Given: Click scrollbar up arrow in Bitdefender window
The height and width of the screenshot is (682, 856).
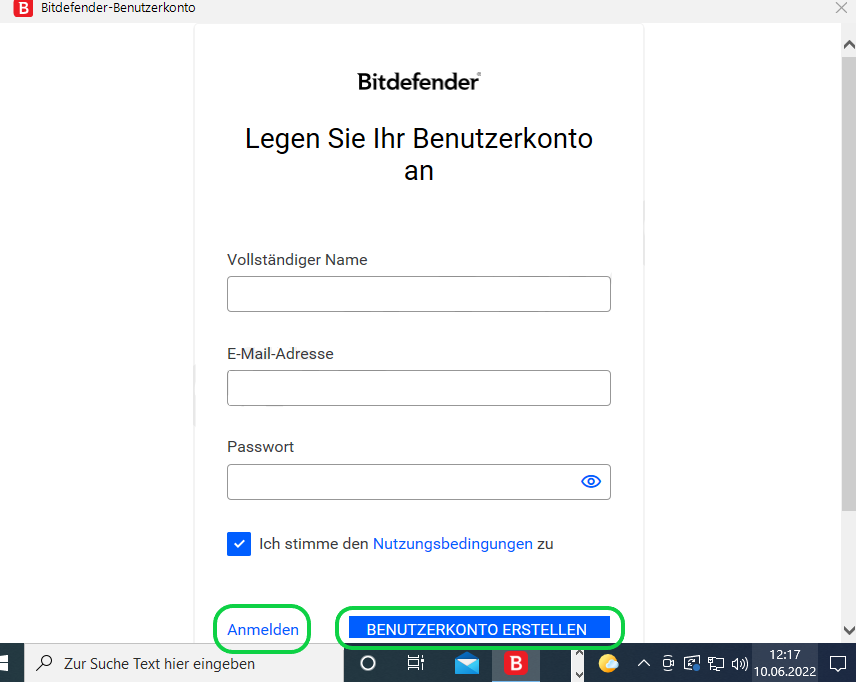Looking at the screenshot, I should (849, 45).
